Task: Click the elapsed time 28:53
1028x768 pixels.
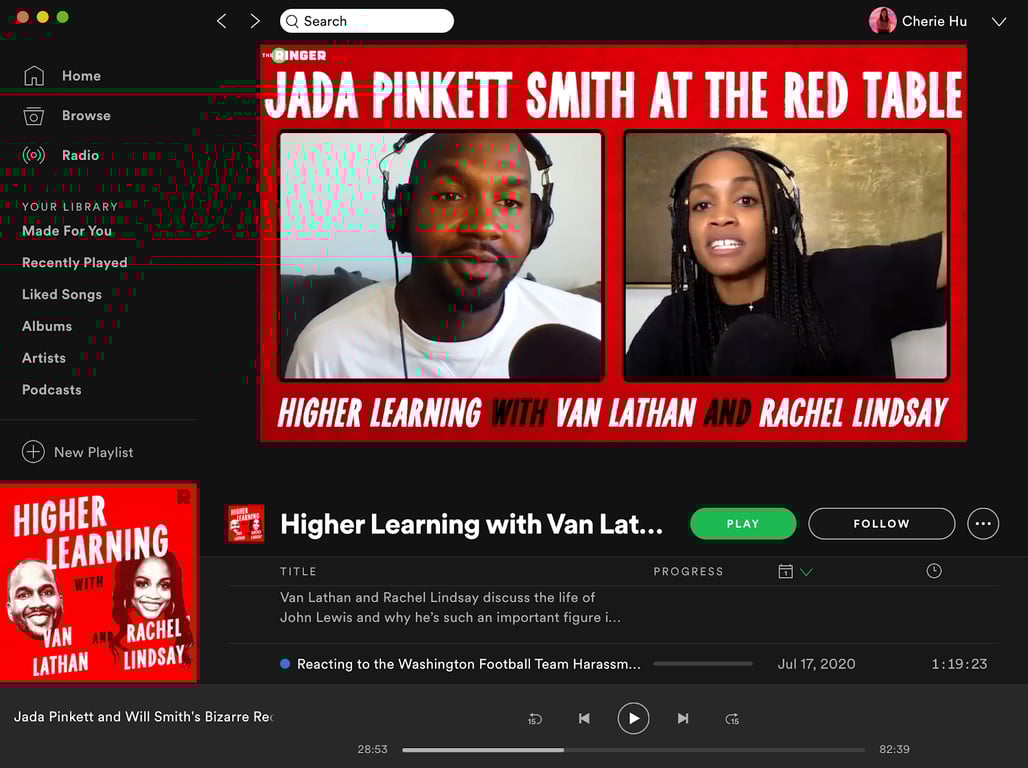Action: coord(372,749)
